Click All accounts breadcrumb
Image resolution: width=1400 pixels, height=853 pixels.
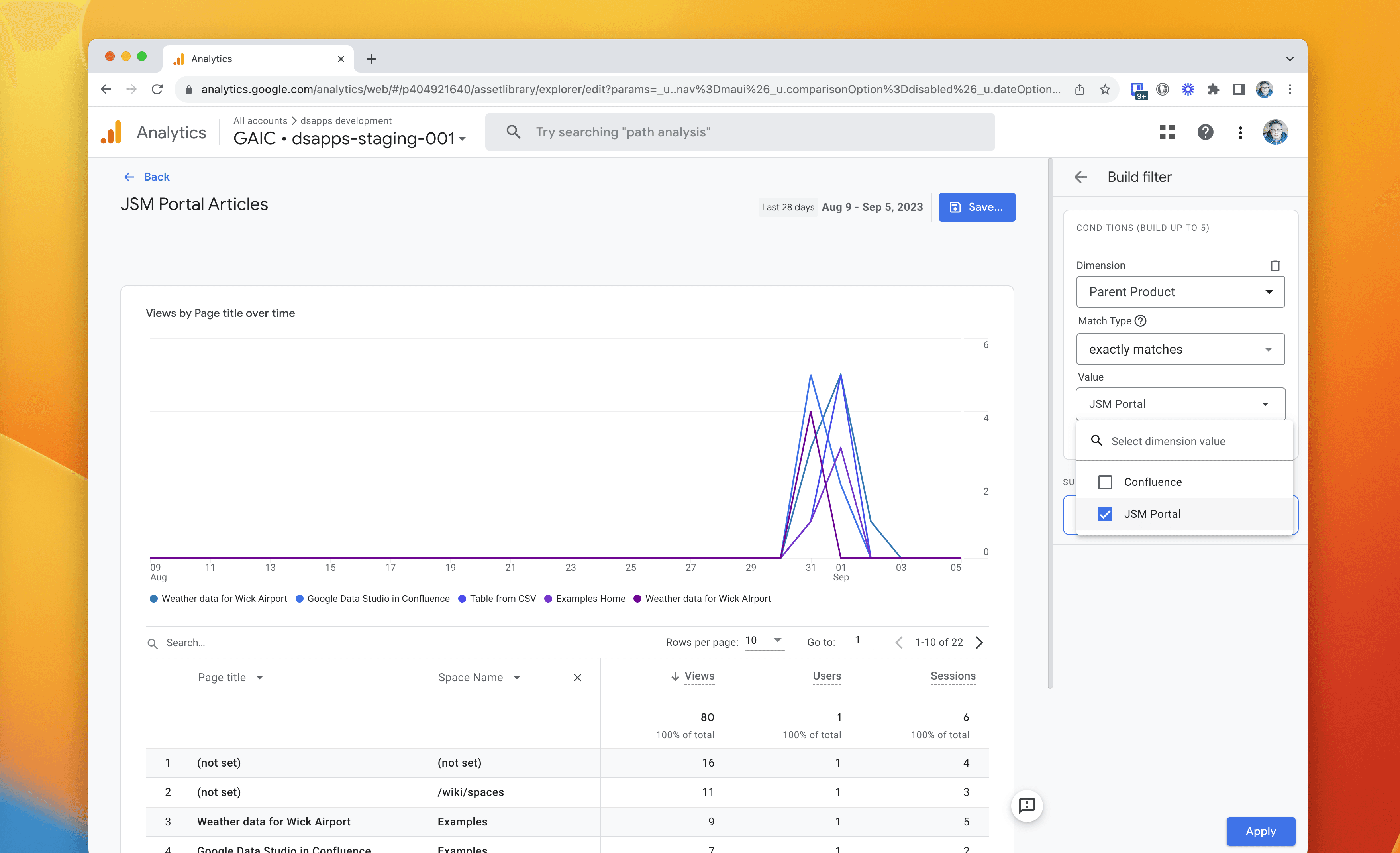tap(260, 120)
